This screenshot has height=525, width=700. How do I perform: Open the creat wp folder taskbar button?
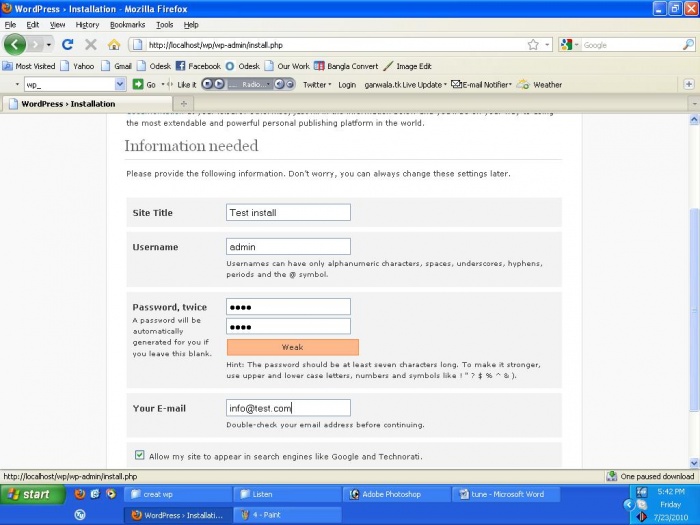coord(178,494)
